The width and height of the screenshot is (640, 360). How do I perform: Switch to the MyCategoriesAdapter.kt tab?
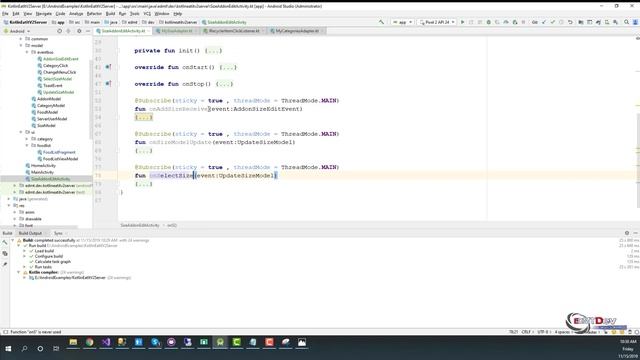coord(297,31)
